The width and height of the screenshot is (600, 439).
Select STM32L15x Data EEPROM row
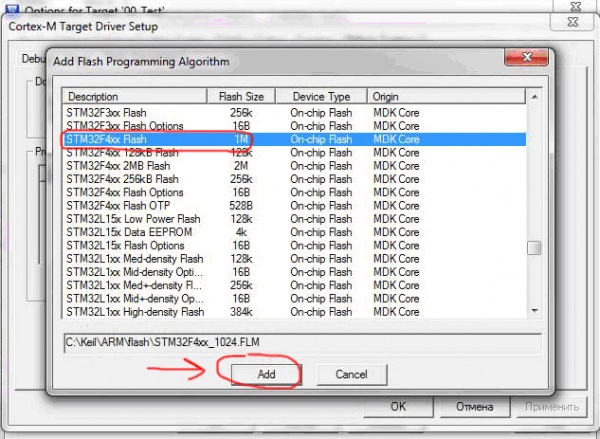point(294,232)
